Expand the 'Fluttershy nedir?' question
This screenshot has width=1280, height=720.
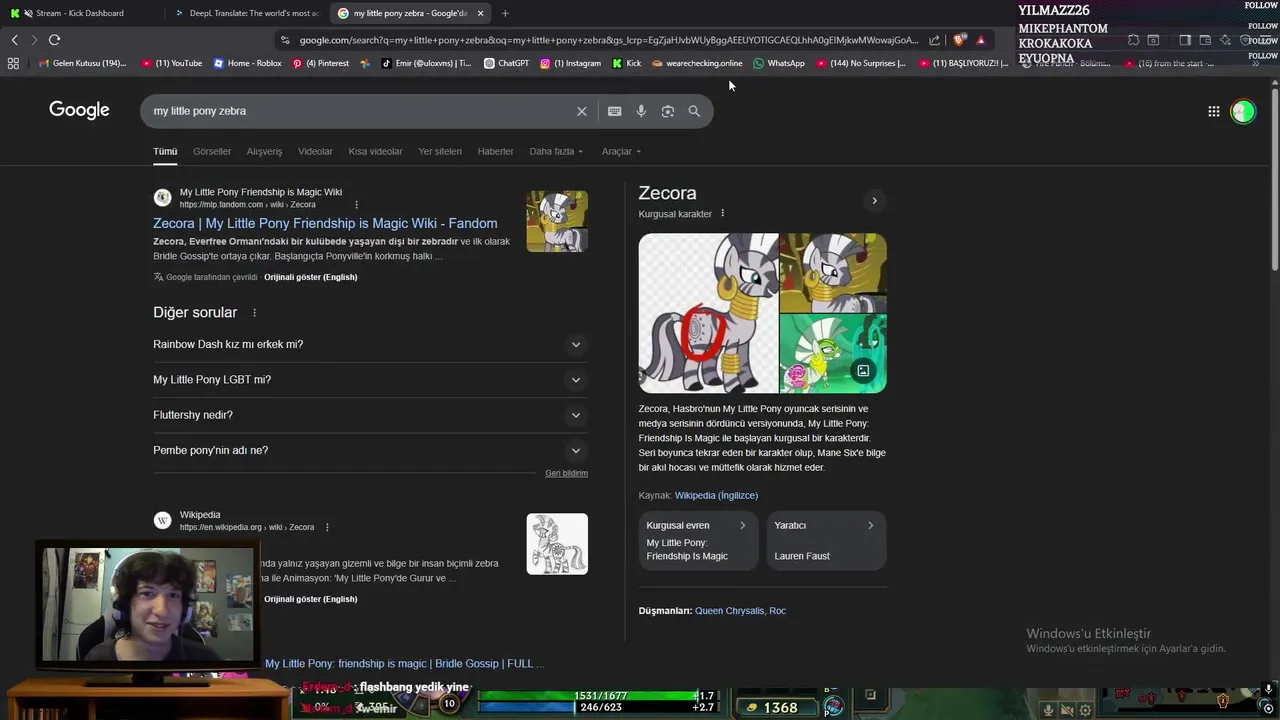click(x=370, y=415)
